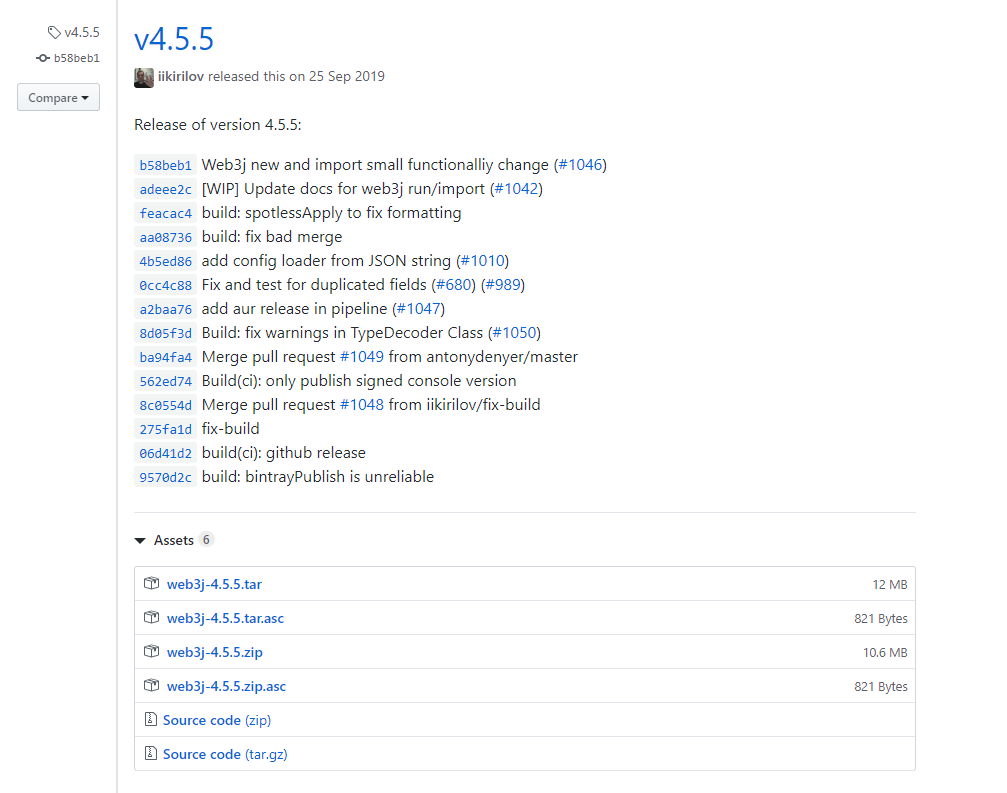The width and height of the screenshot is (1007, 793).
Task: Open commit a2baa76
Action: point(165,309)
